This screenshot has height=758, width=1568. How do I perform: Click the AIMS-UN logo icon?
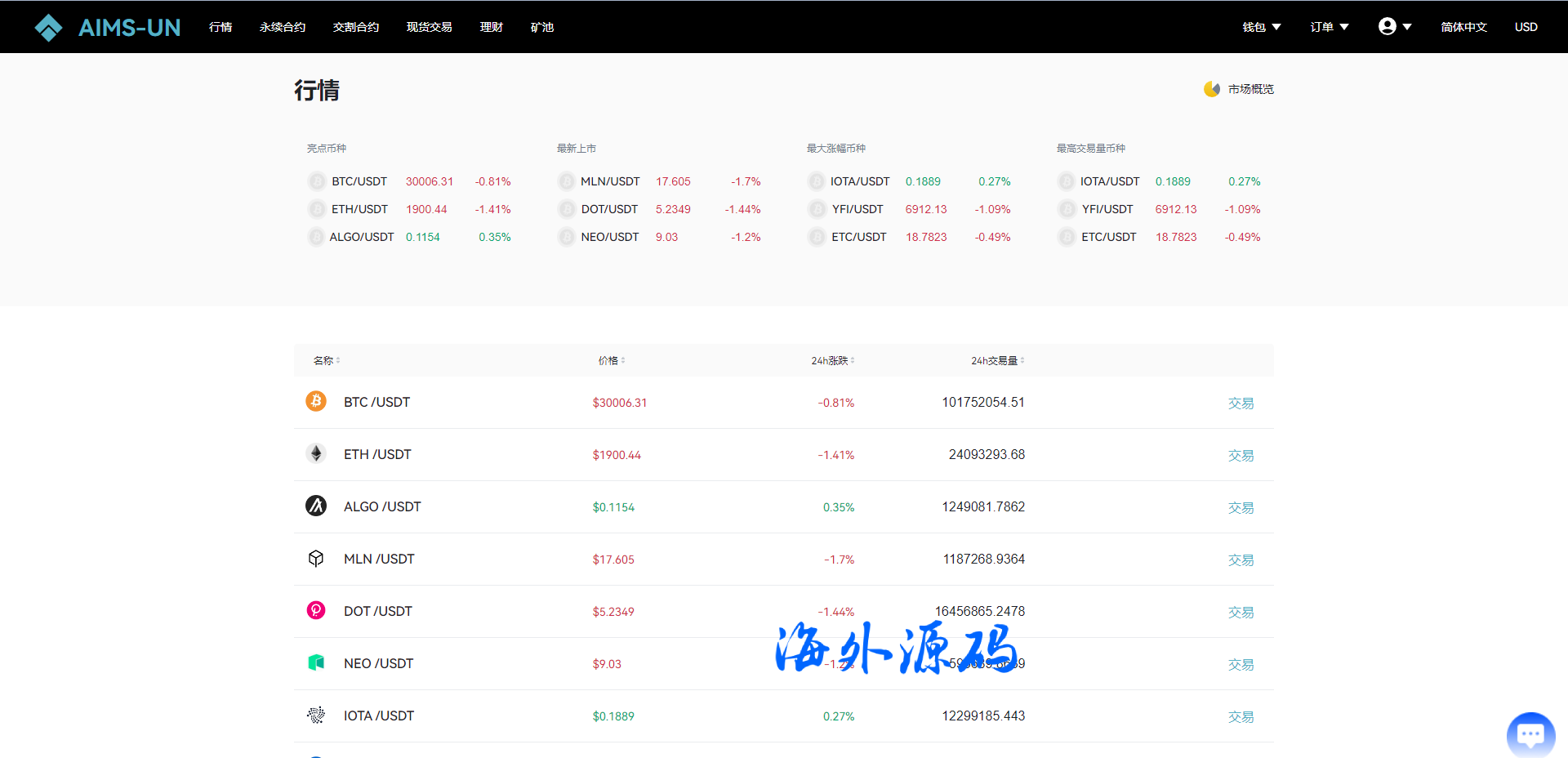(48, 28)
